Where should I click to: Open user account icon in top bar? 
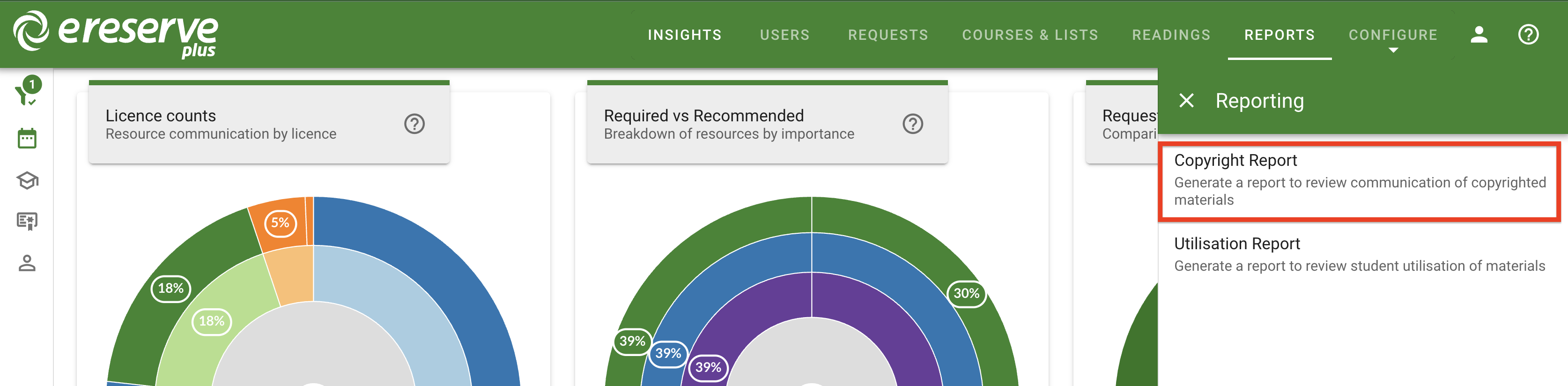1479,35
